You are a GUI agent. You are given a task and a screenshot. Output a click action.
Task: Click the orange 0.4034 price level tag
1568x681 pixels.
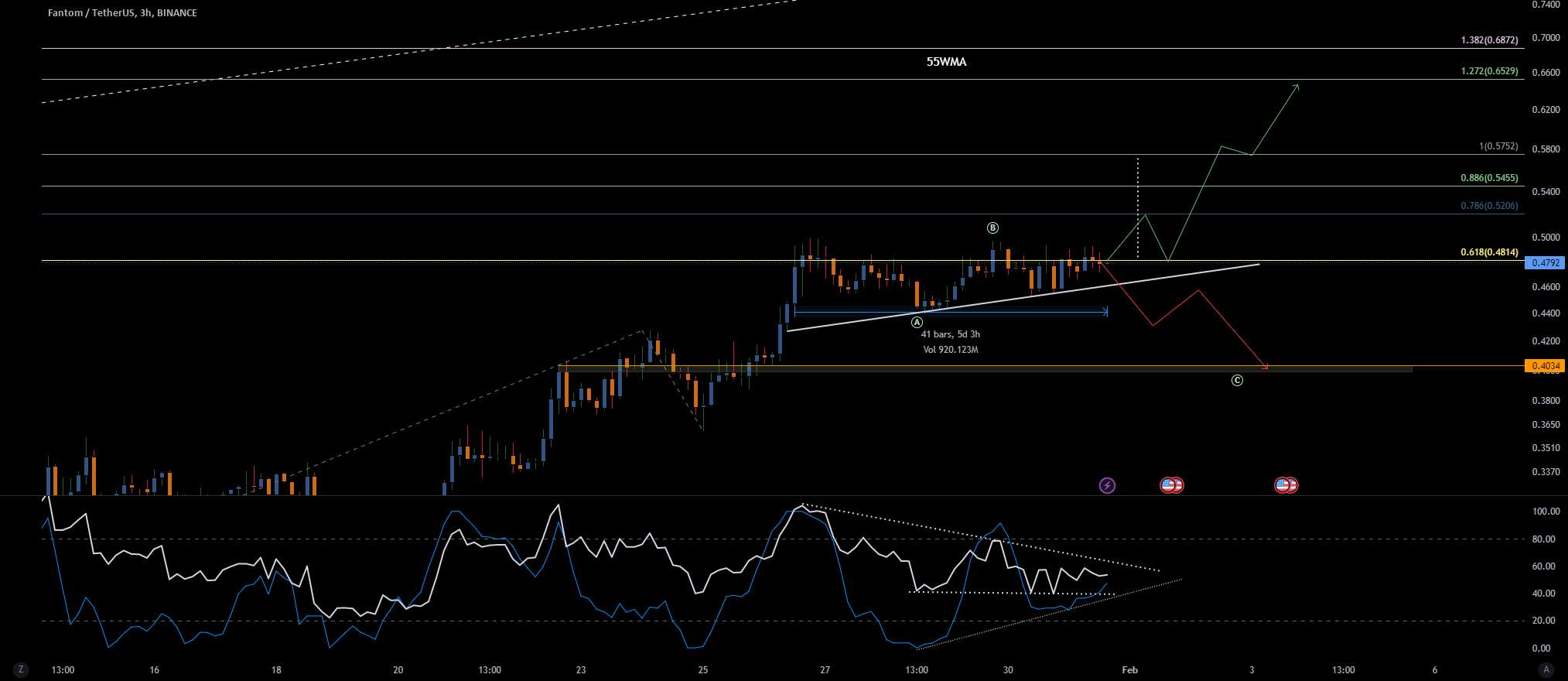[x=1545, y=365]
